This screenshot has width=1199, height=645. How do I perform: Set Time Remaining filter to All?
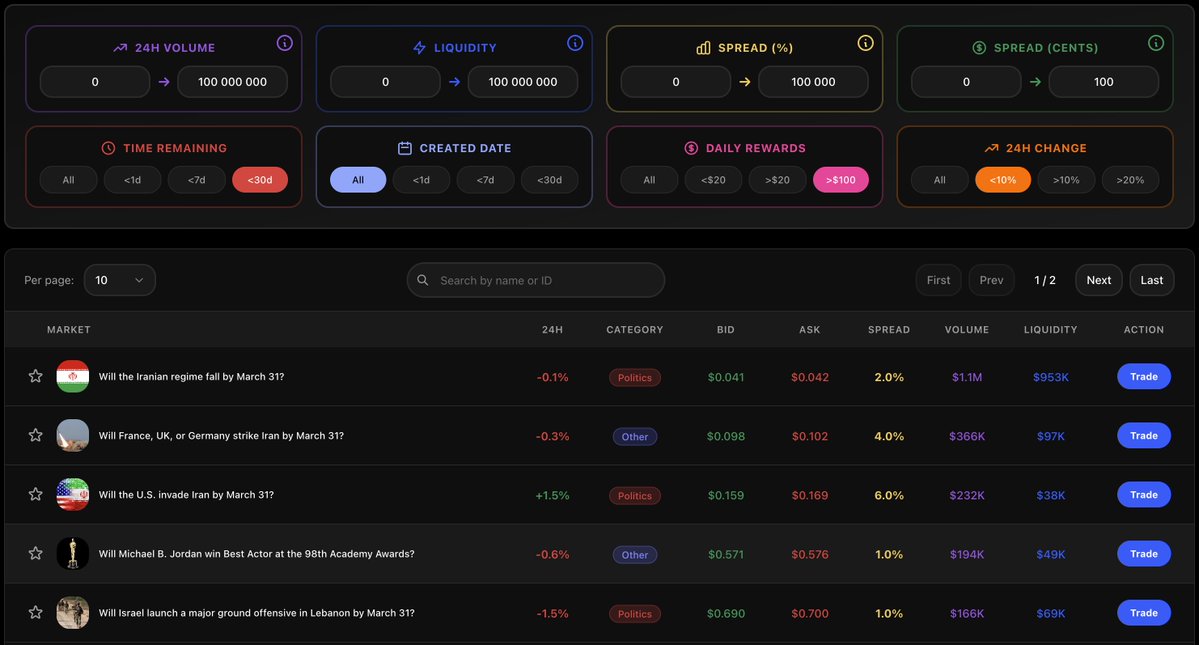pyautogui.click(x=69, y=180)
